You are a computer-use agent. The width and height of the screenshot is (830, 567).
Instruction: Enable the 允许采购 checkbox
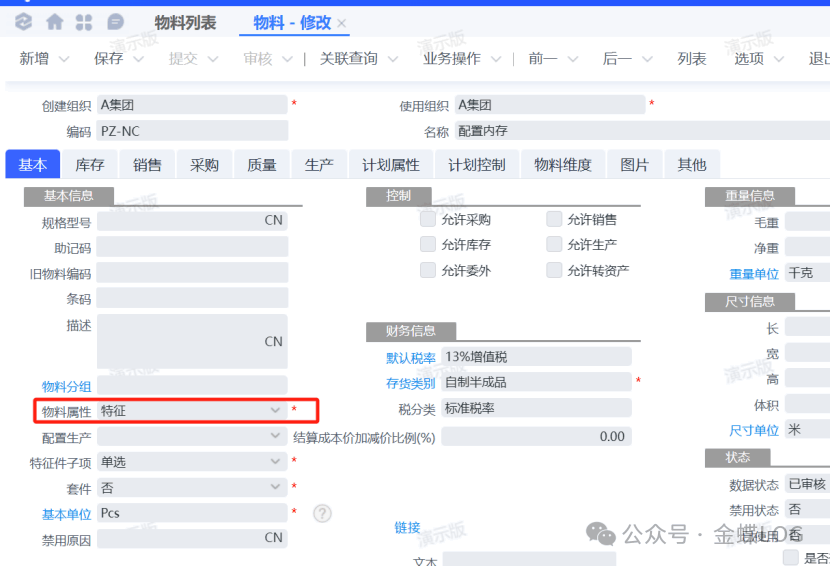coord(428,219)
